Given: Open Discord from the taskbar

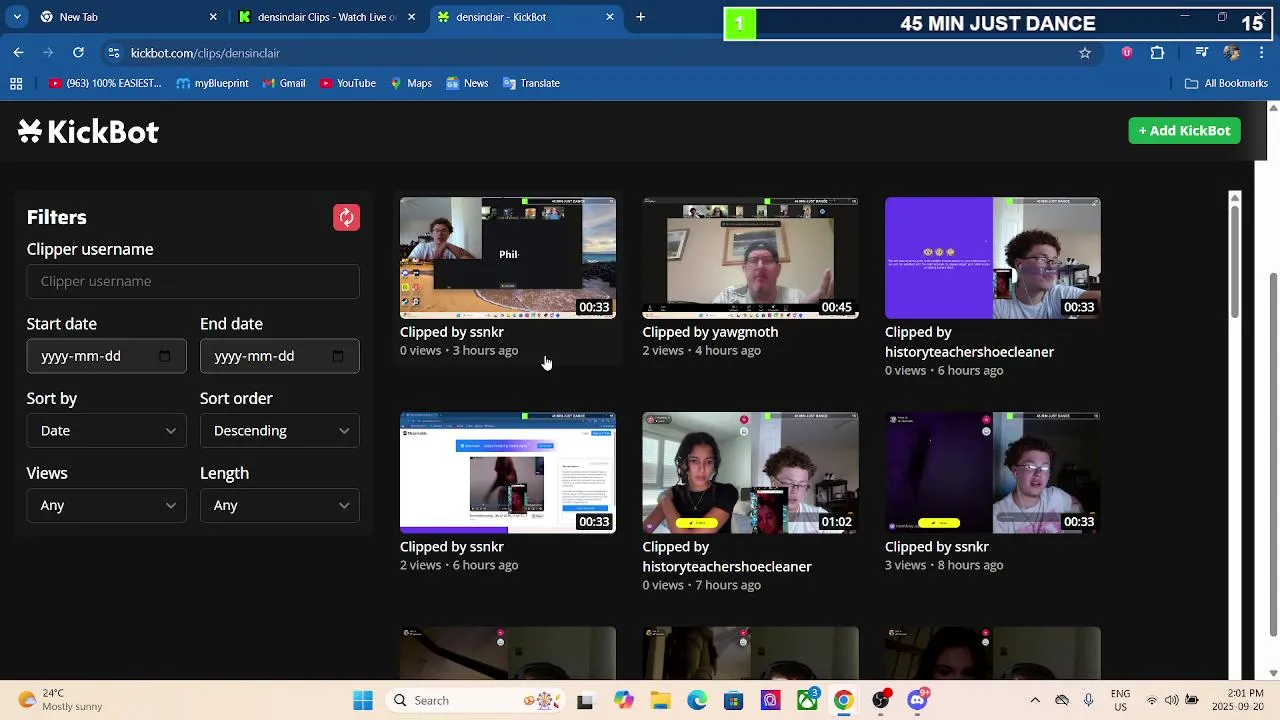Looking at the screenshot, I should click(x=917, y=700).
